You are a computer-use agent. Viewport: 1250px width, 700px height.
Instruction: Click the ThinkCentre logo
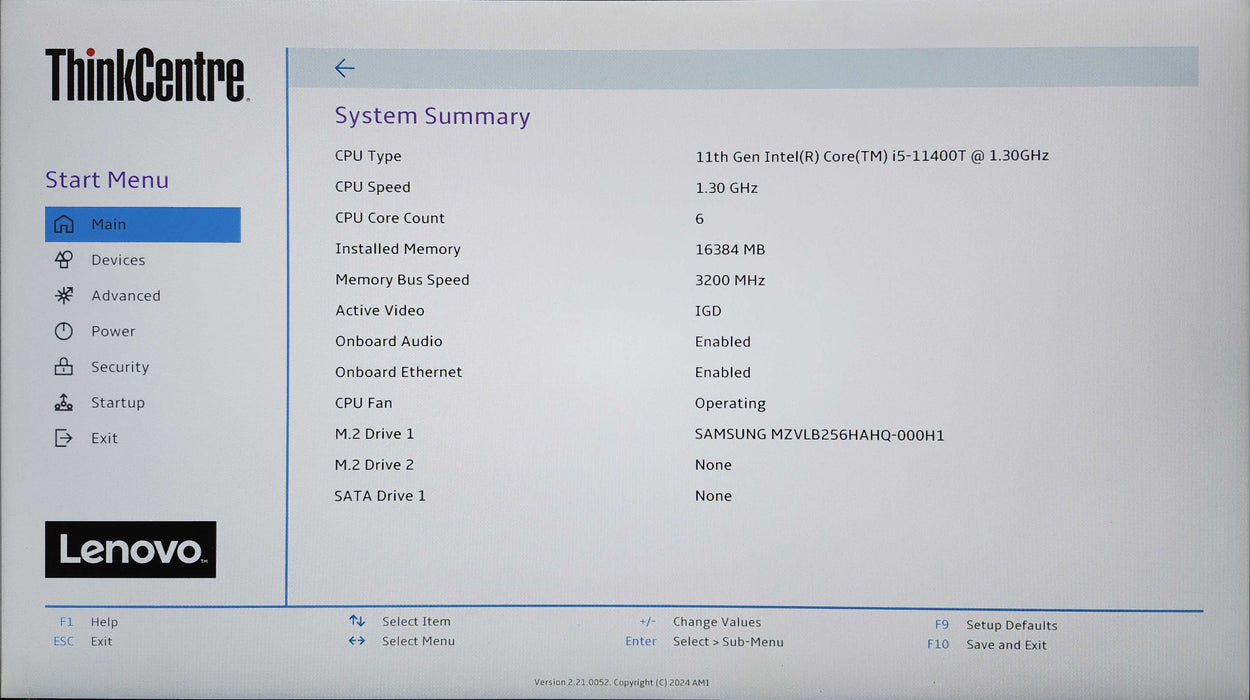(146, 75)
